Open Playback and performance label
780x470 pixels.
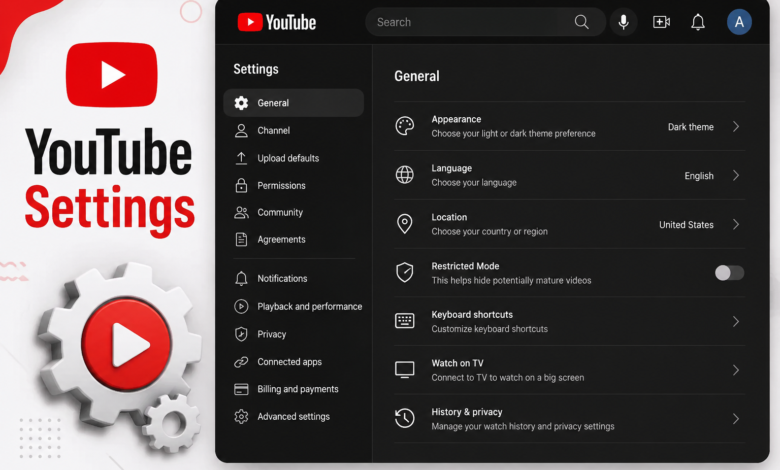(x=309, y=306)
